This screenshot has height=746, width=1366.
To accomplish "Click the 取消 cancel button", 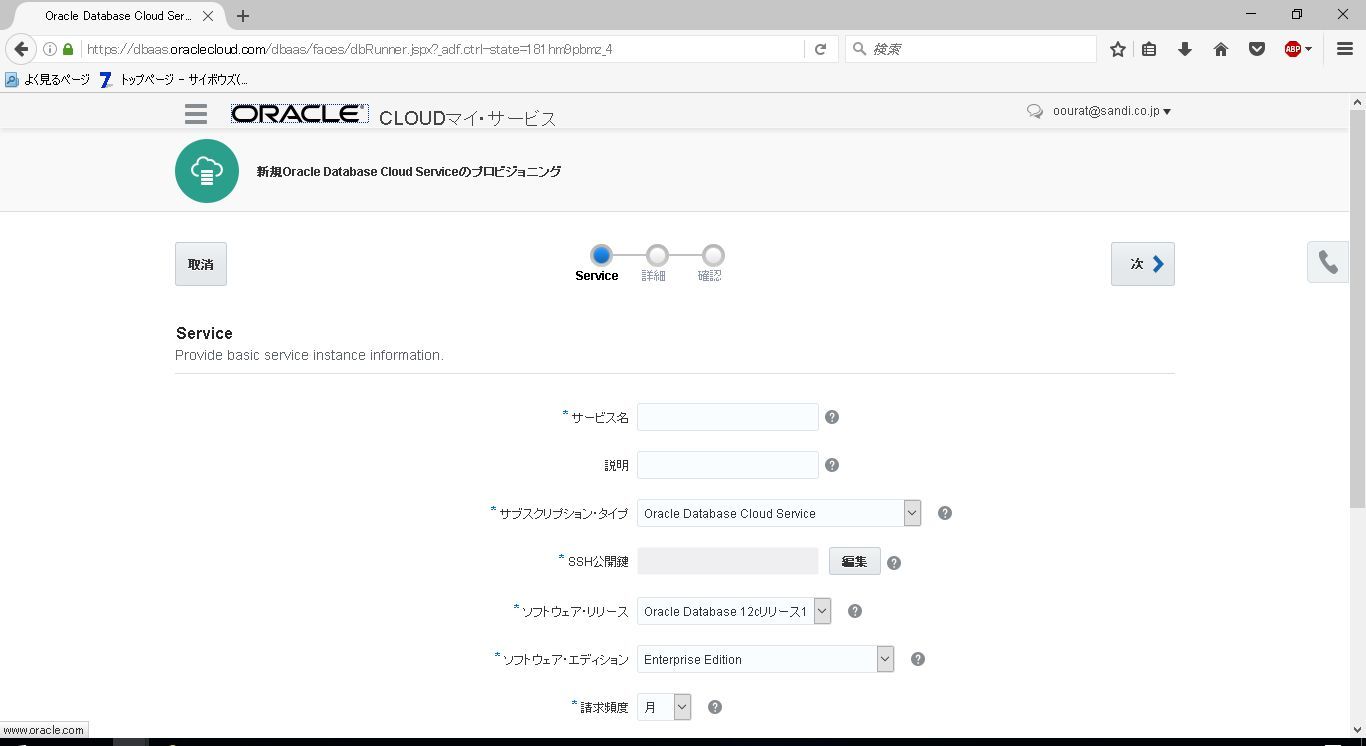I will point(201,264).
